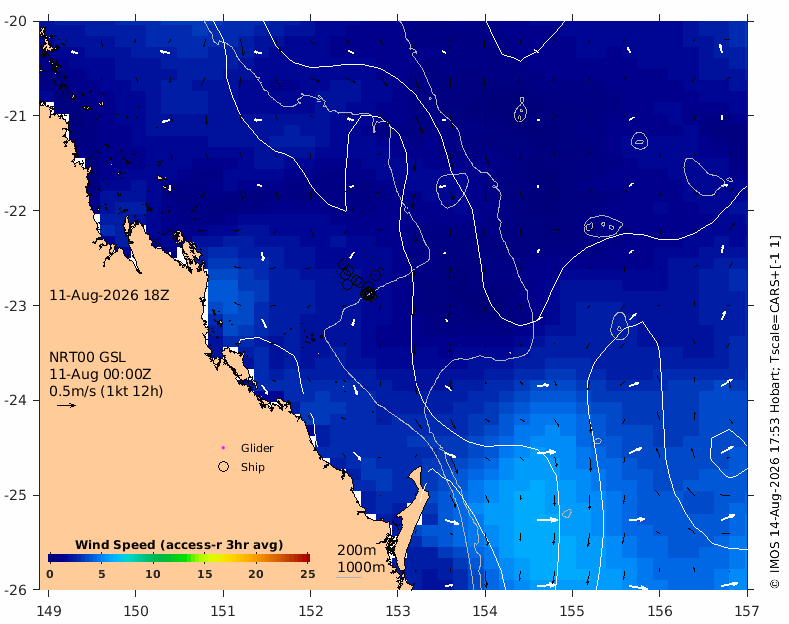Click the -23 latitude axis tick label

pos(16,305)
